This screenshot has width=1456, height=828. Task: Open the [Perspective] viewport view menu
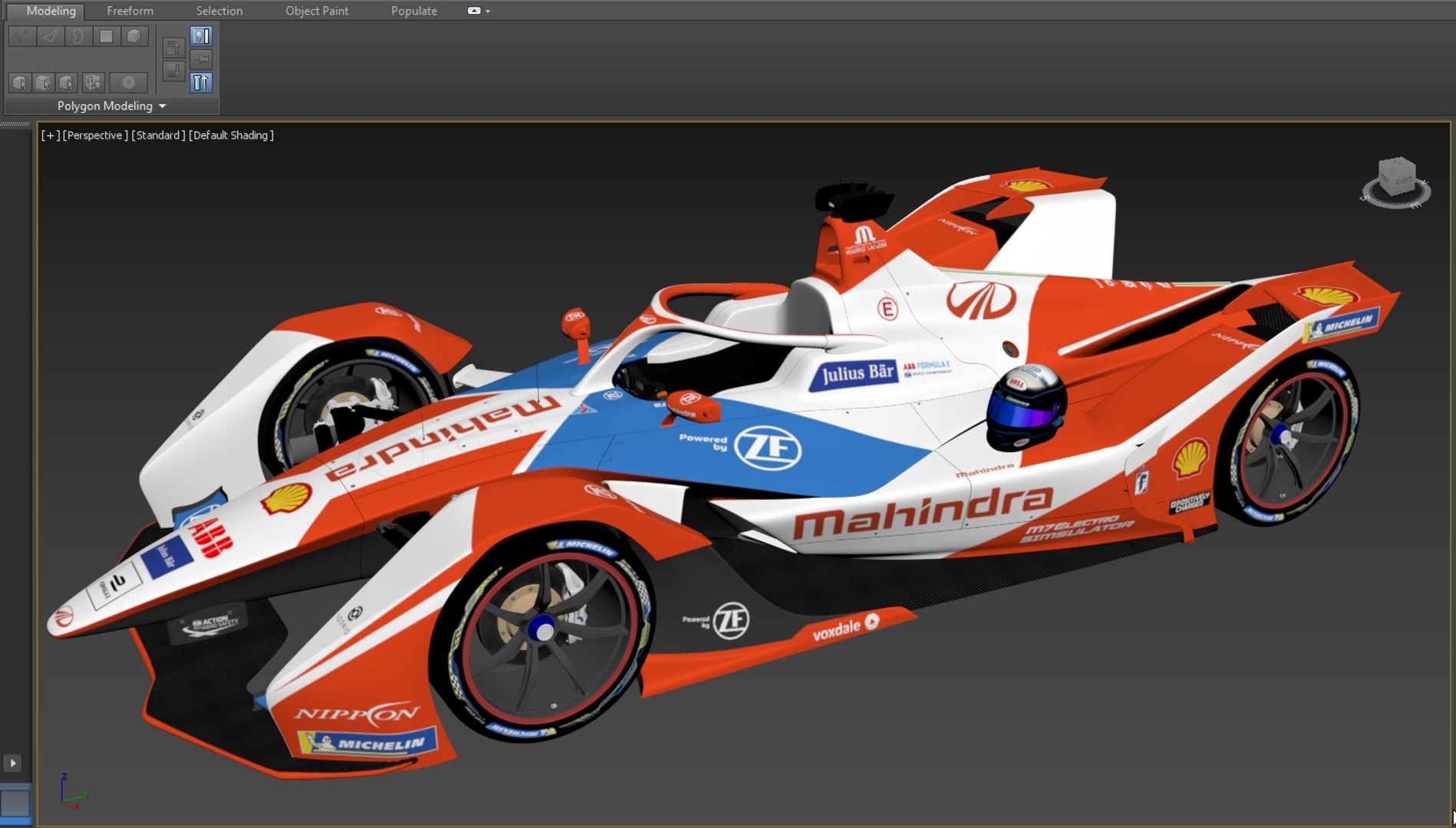pos(95,135)
